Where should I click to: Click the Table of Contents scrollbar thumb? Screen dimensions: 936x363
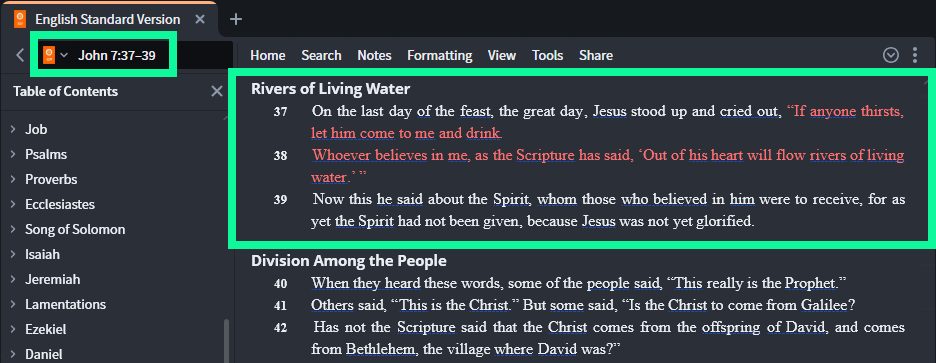click(x=226, y=342)
